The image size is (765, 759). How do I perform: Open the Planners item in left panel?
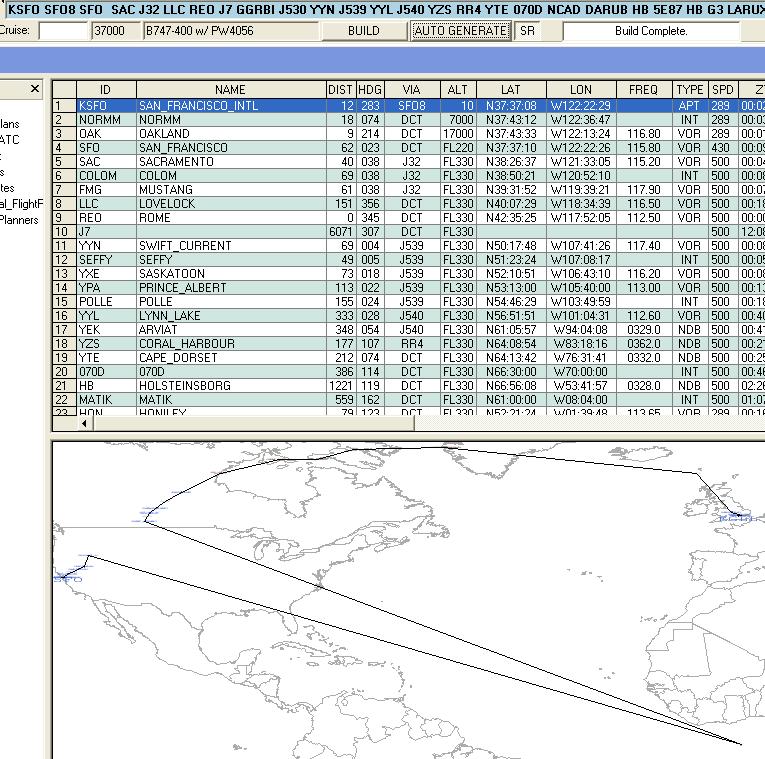[19, 220]
